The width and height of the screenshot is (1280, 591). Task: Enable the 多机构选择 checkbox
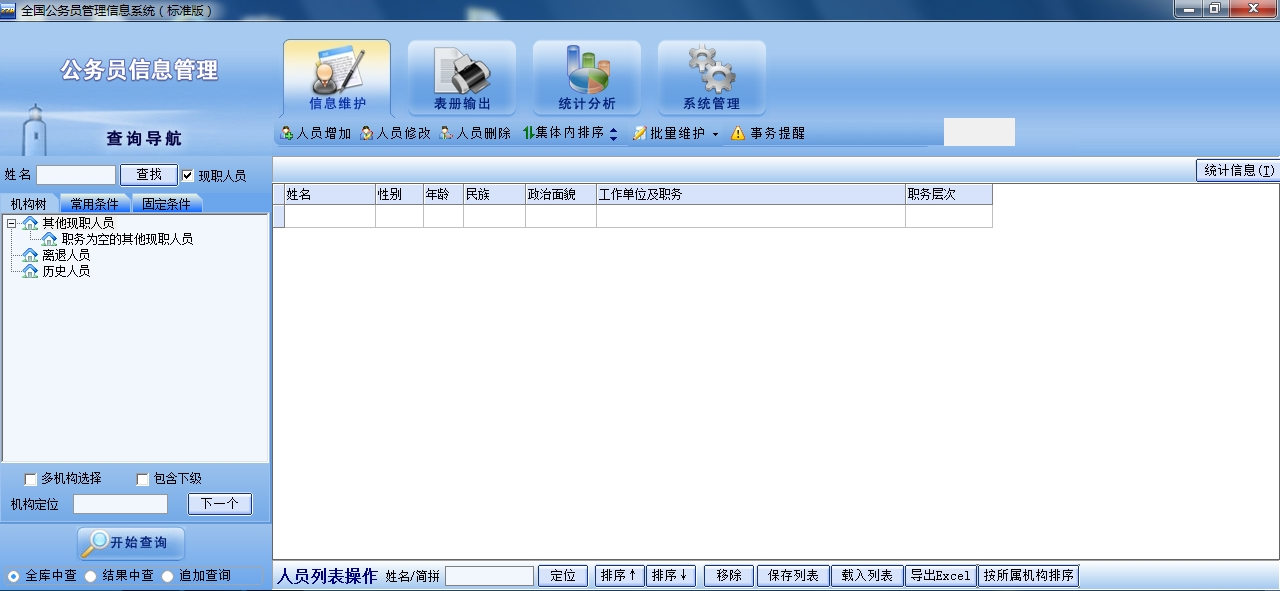(31, 479)
